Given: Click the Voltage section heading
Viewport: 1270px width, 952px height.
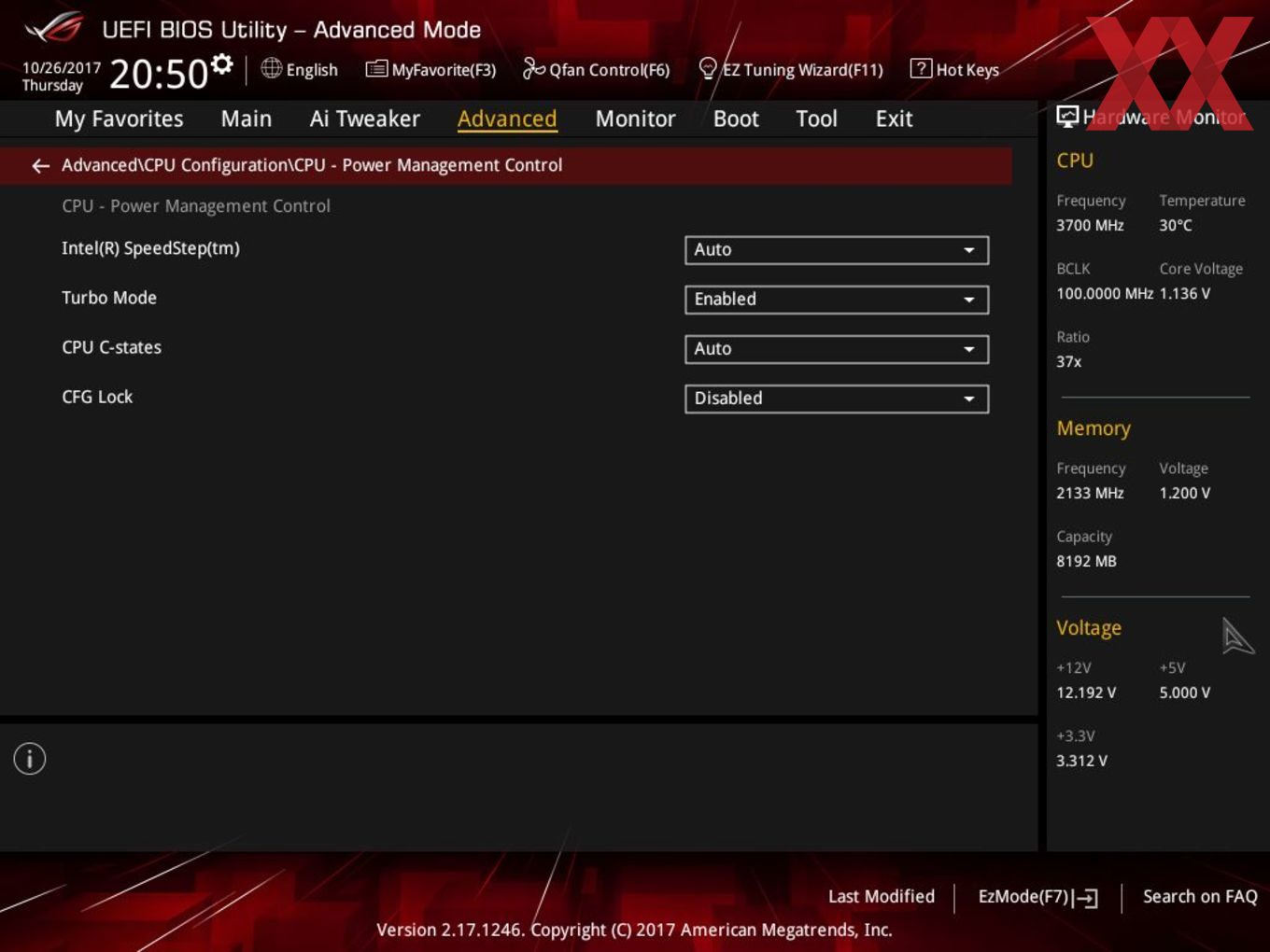Looking at the screenshot, I should (1089, 628).
